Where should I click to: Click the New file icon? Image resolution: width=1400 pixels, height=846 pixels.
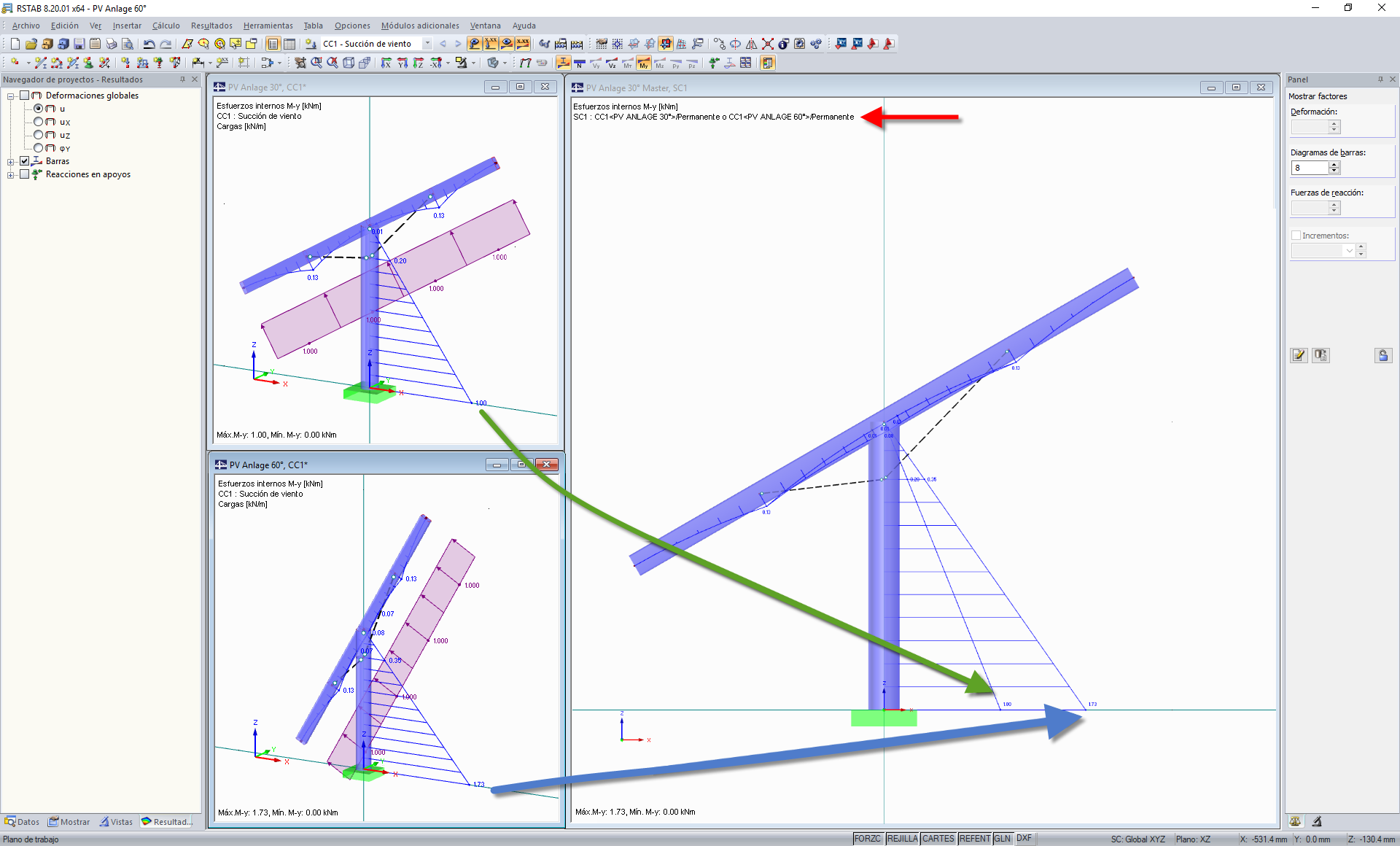pos(15,44)
